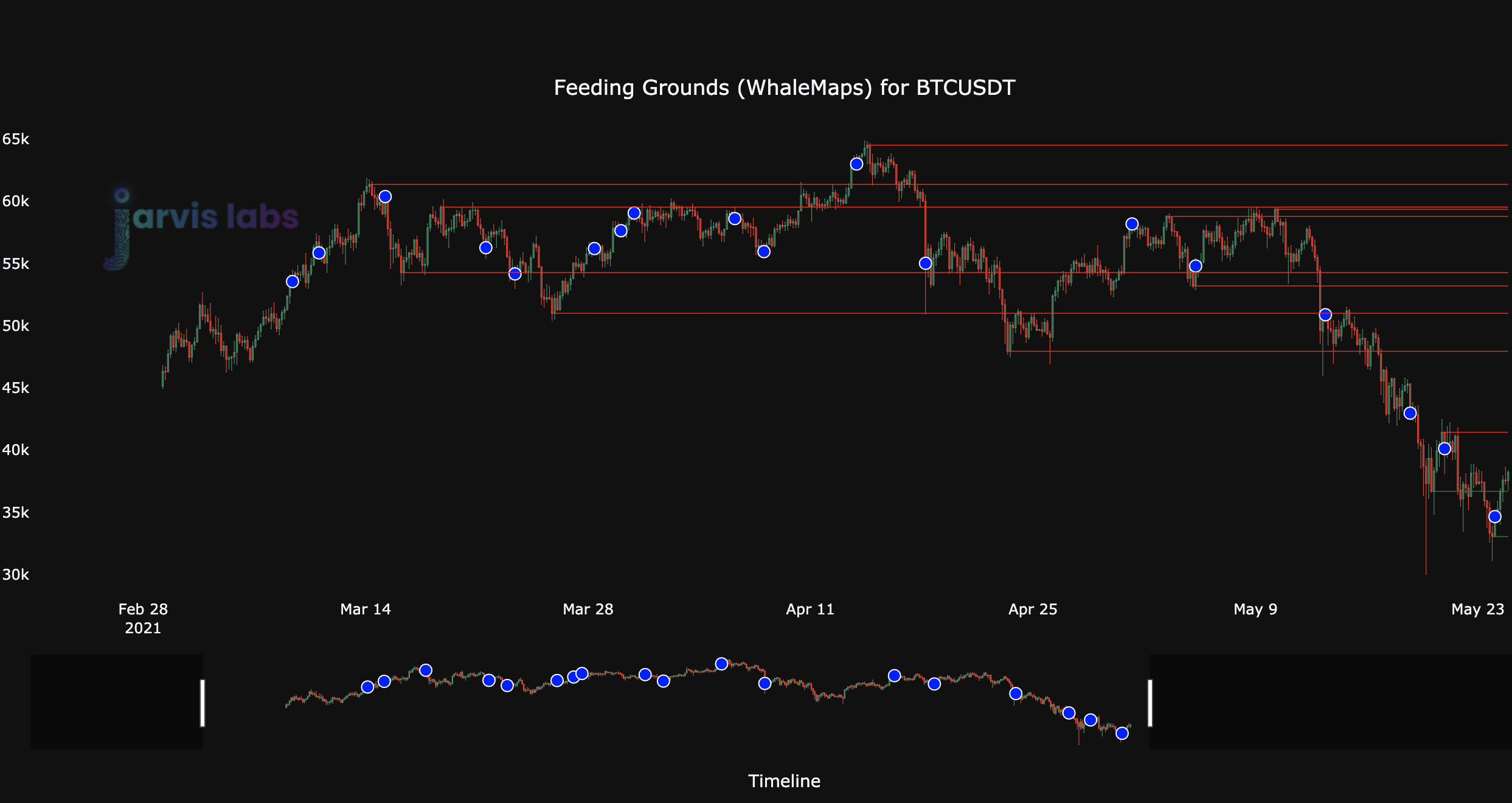Click the Timeline axis title

pyautogui.click(x=784, y=781)
